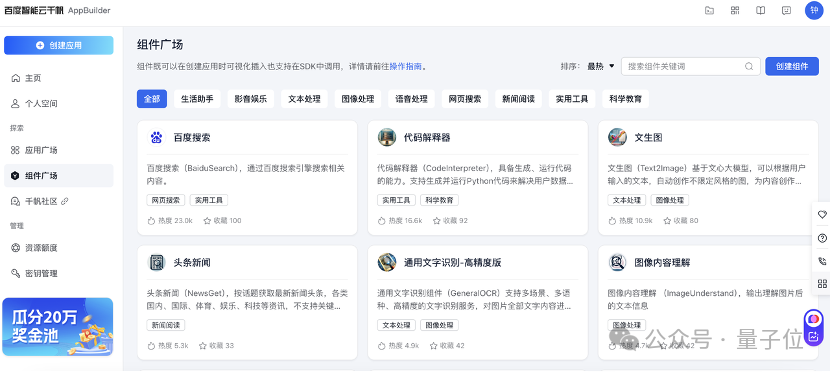
Task: Click the 代码解释器 component icon
Action: point(387,138)
